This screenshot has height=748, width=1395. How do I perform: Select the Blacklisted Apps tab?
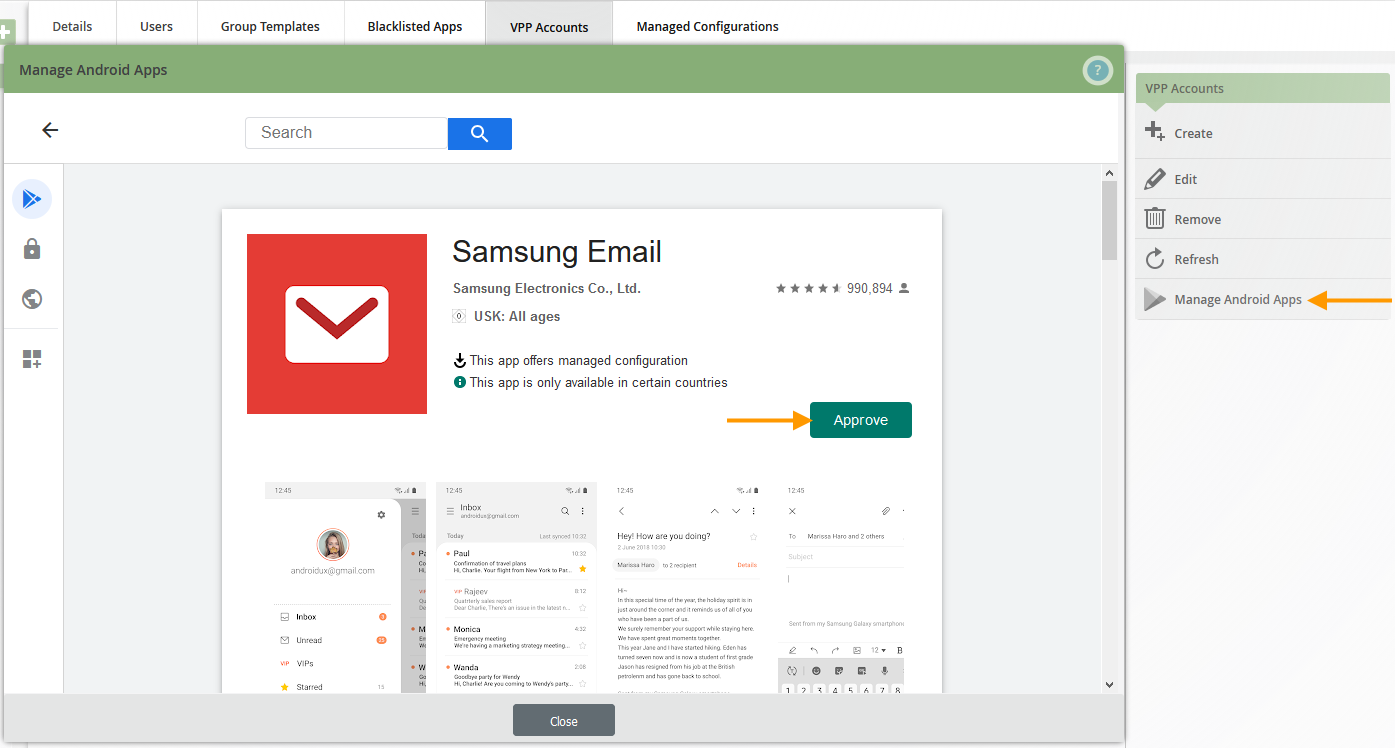[x=414, y=26]
